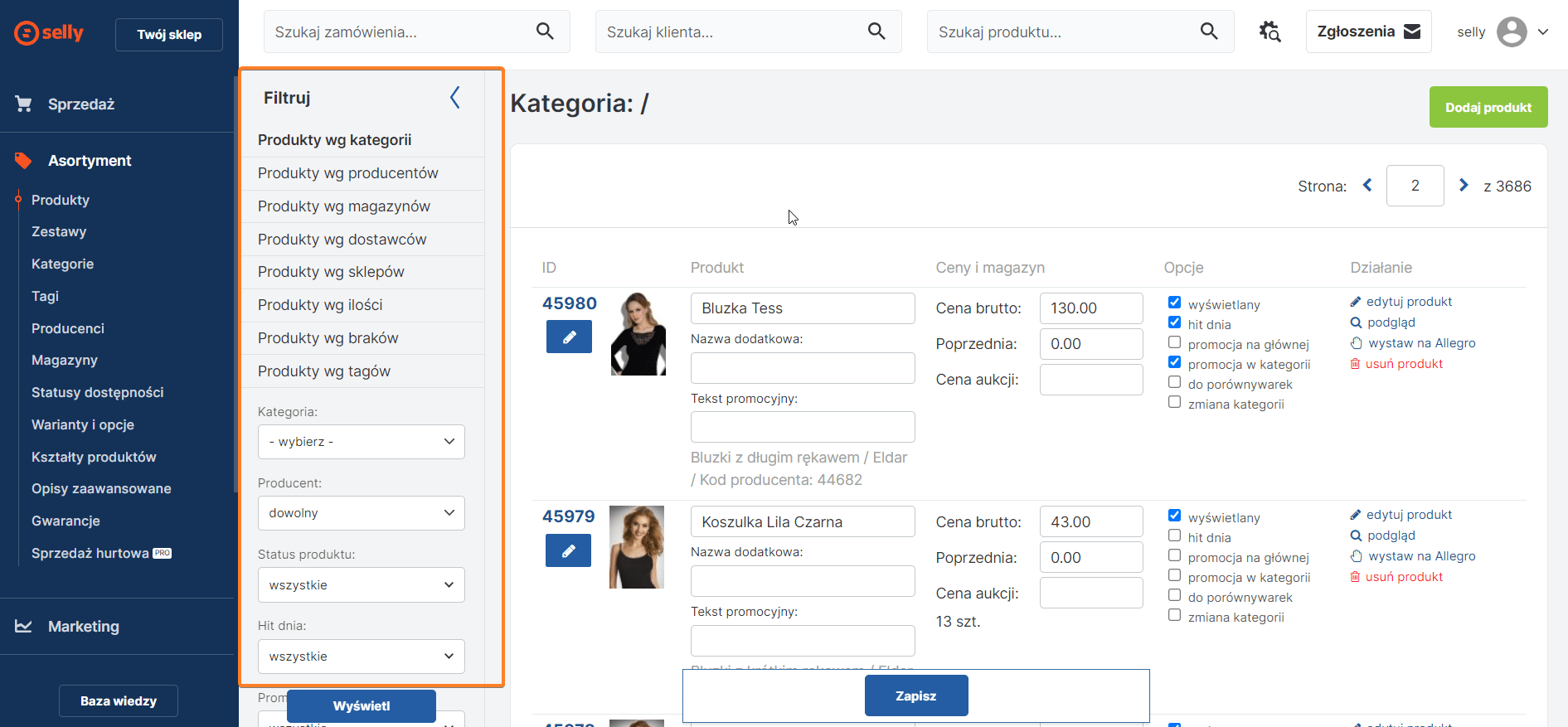Open the Kategorie sidebar menu item
Image resolution: width=1568 pixels, height=727 pixels.
coord(62,264)
